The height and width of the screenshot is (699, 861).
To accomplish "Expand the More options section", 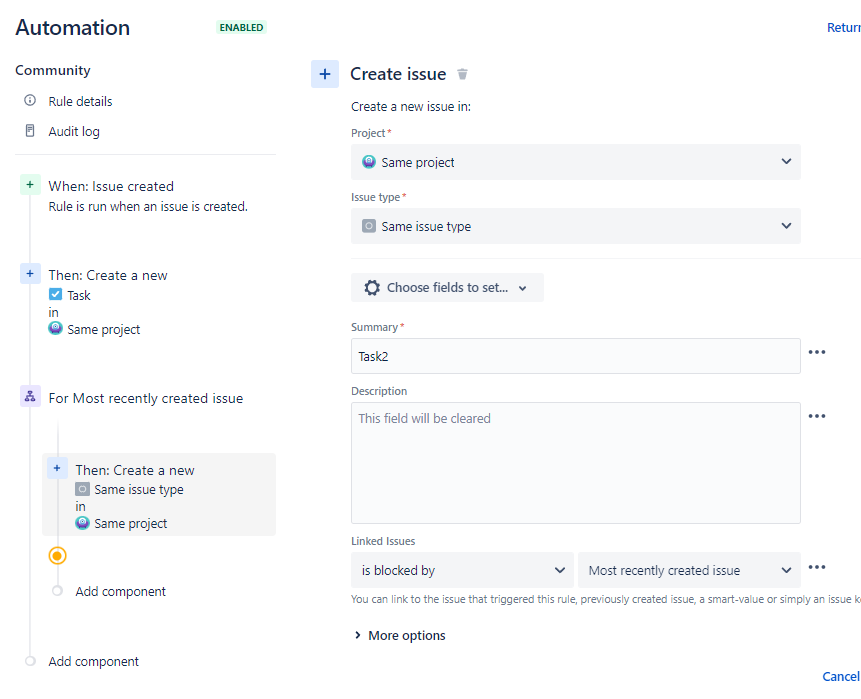I will point(400,635).
